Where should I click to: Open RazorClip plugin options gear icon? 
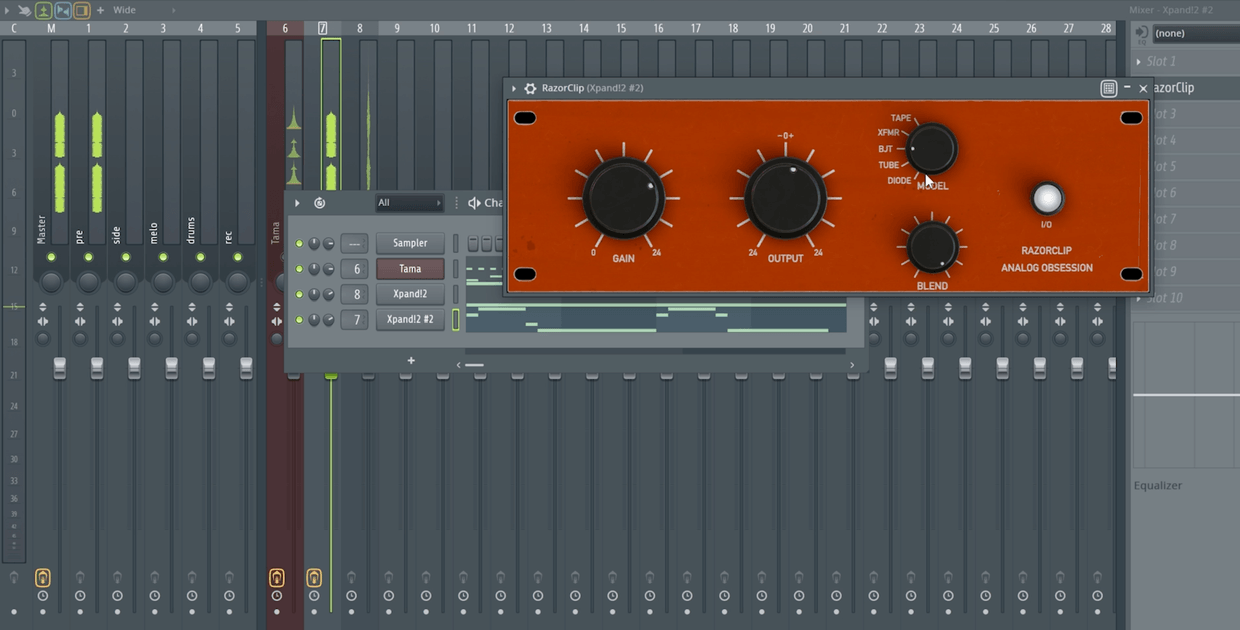(530, 88)
